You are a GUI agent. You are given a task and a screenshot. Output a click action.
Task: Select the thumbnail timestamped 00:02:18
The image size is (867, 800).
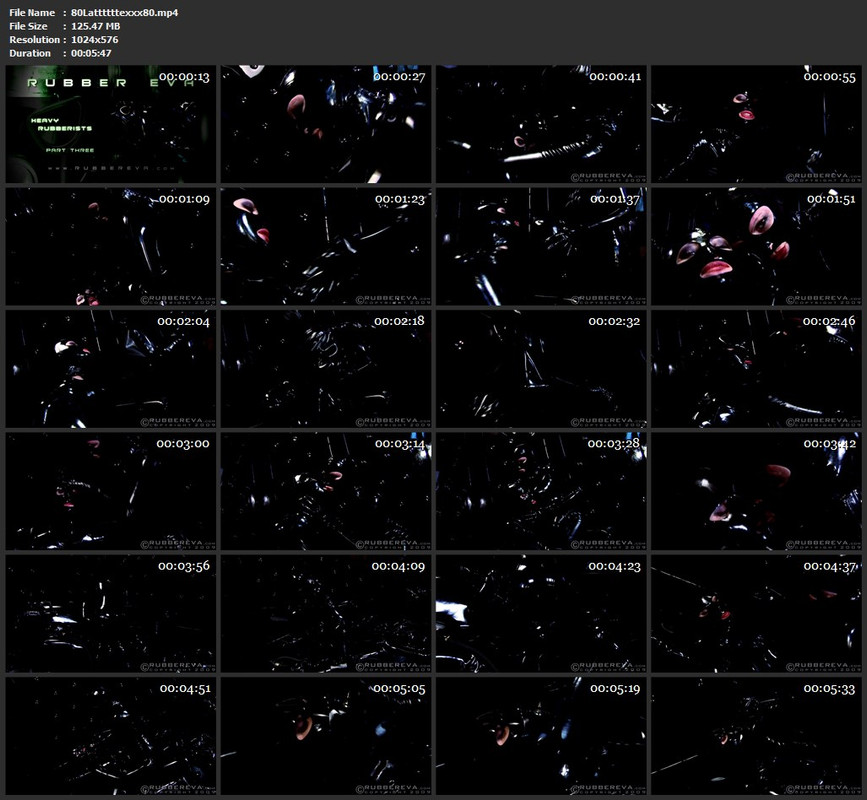(x=326, y=369)
